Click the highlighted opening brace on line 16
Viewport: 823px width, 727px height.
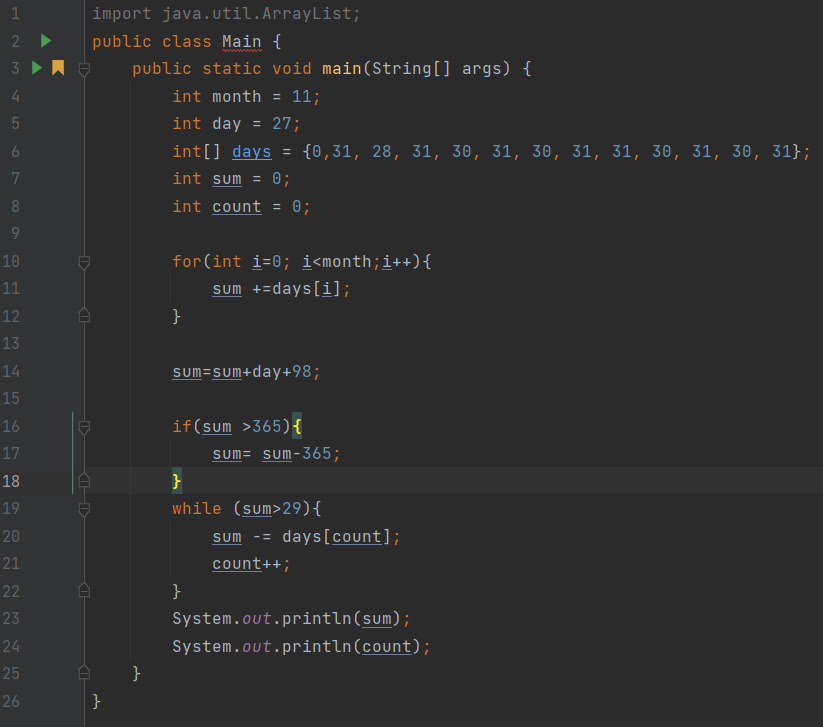pos(297,426)
